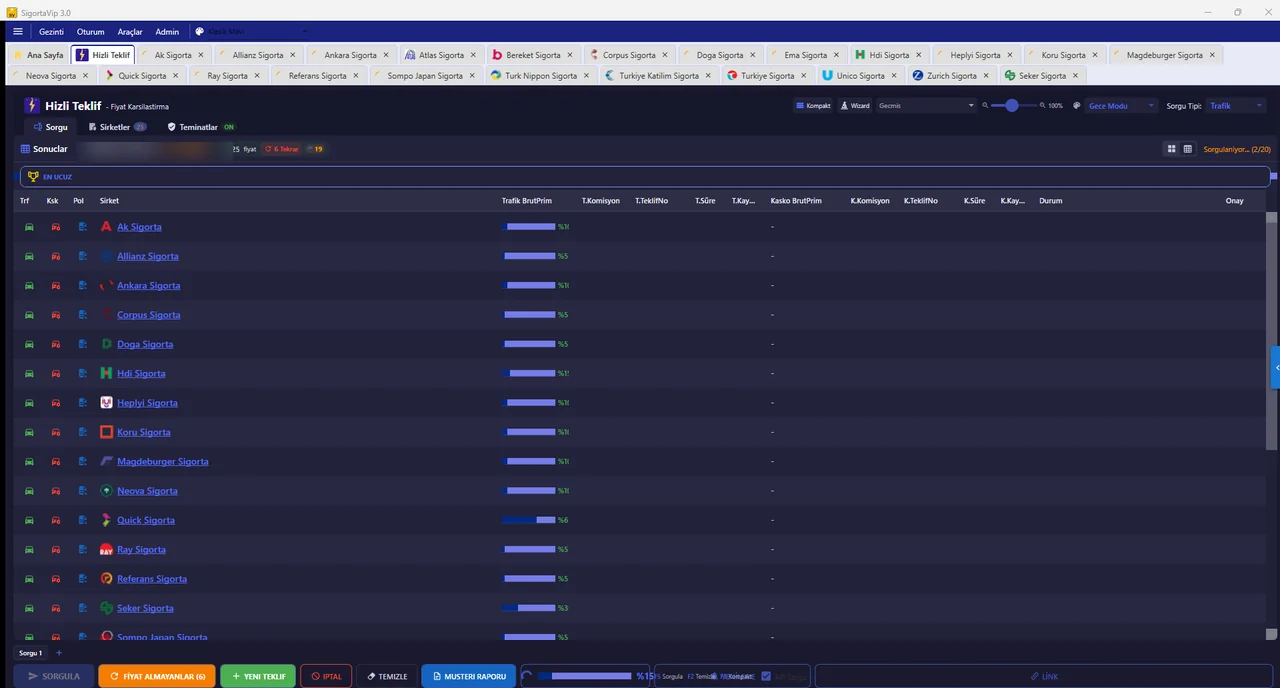Switch to the grid card view icon

coord(1171,149)
